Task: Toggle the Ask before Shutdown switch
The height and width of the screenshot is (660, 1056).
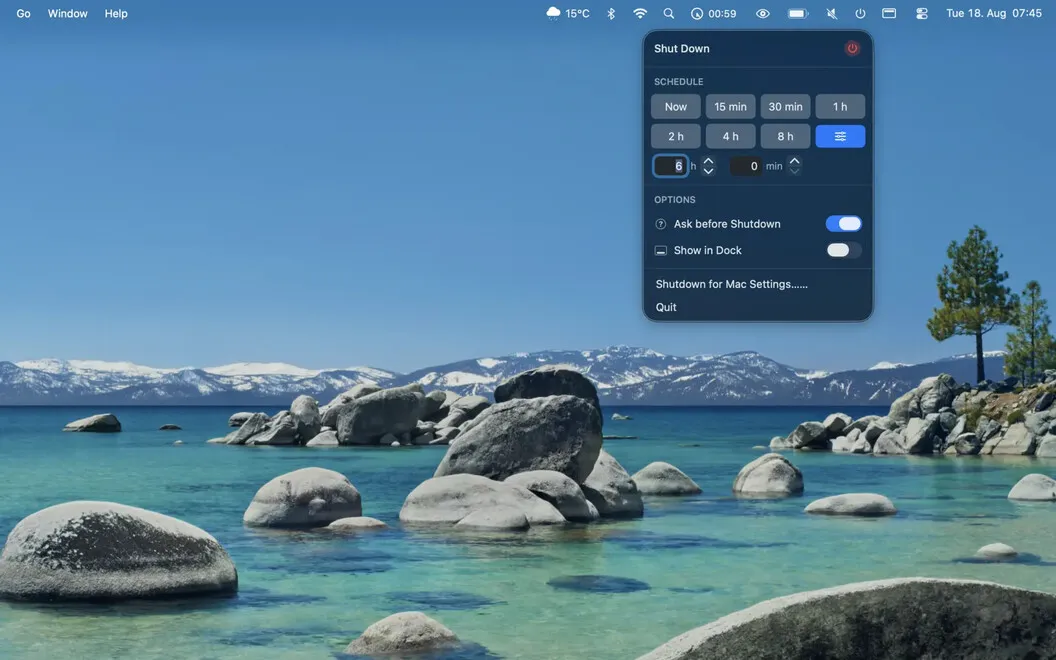Action: tap(843, 224)
